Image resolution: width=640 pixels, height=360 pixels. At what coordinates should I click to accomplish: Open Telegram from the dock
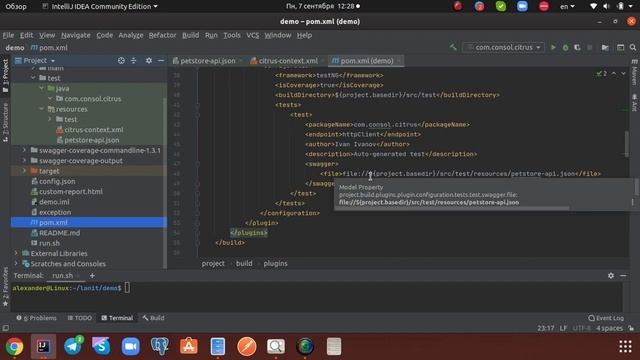pyautogui.click(x=73, y=347)
